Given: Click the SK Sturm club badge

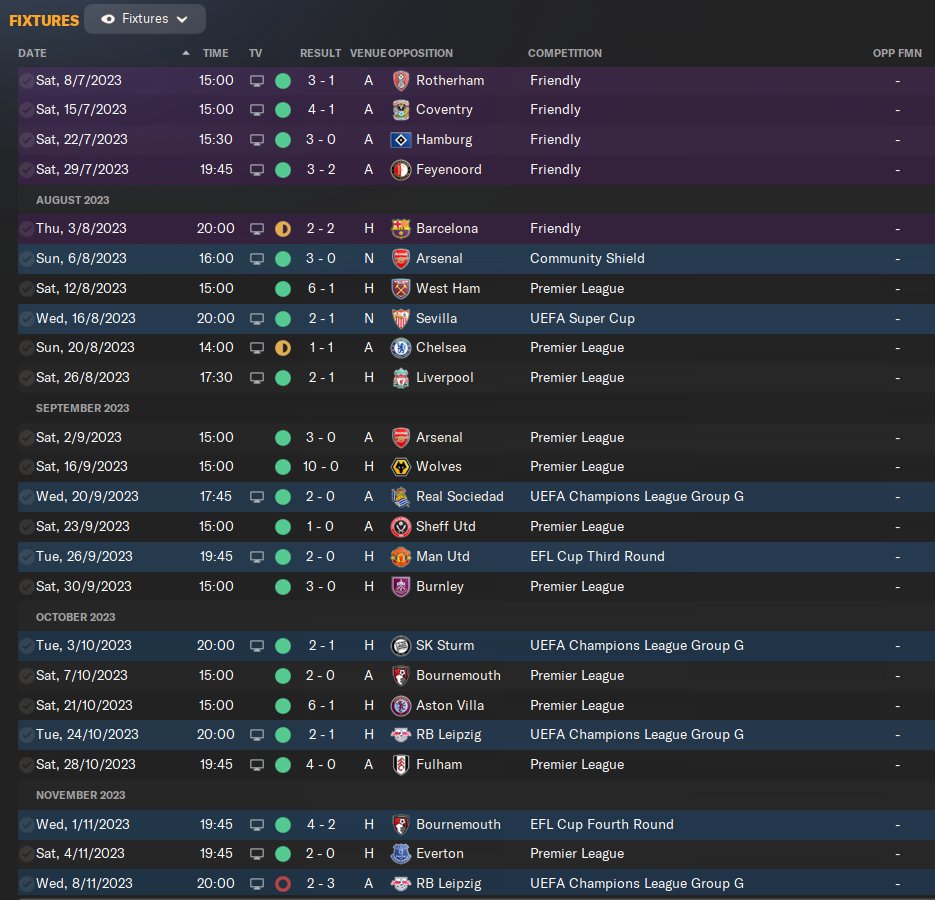Looking at the screenshot, I should point(401,645).
